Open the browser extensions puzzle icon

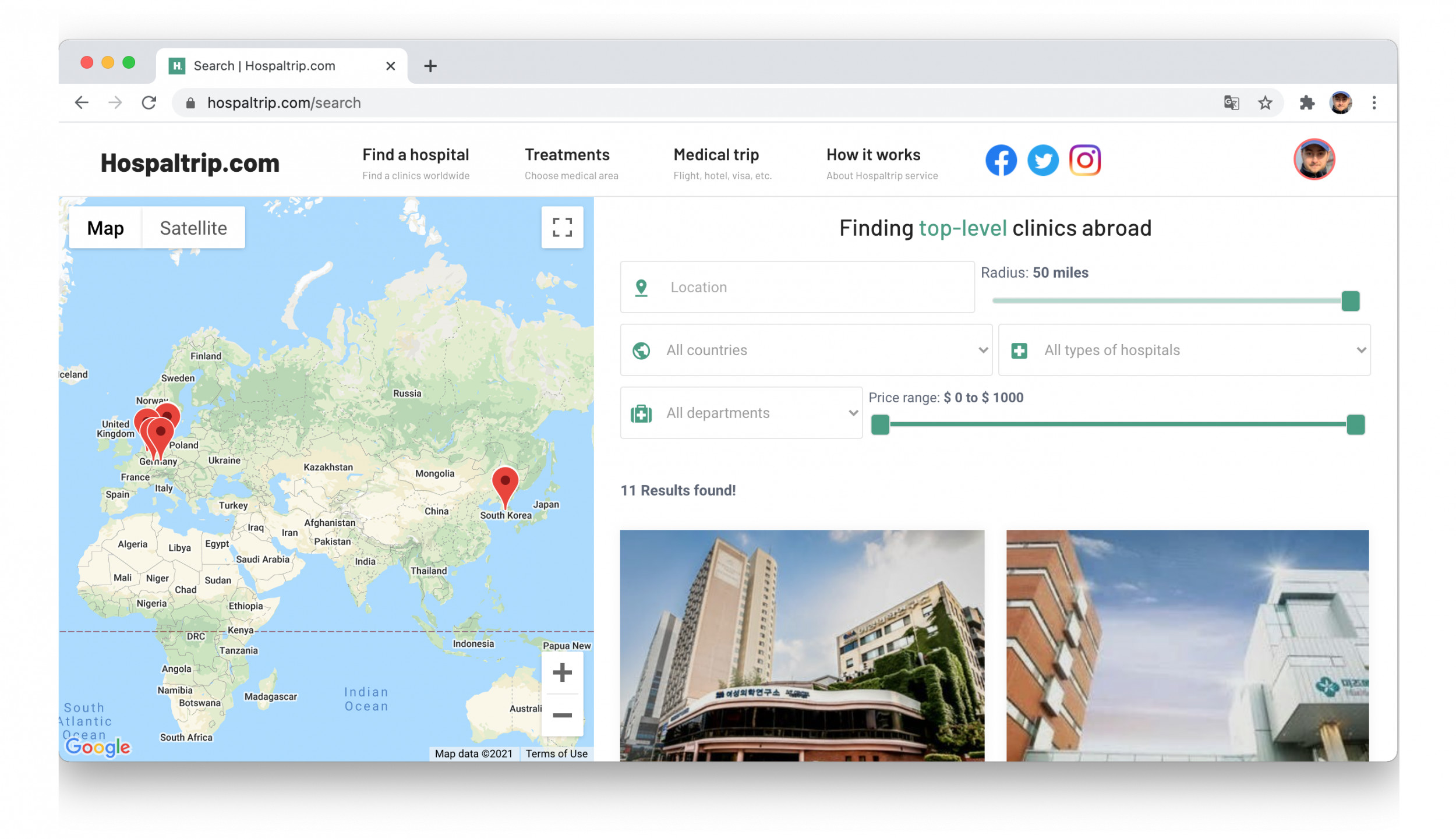click(1306, 103)
